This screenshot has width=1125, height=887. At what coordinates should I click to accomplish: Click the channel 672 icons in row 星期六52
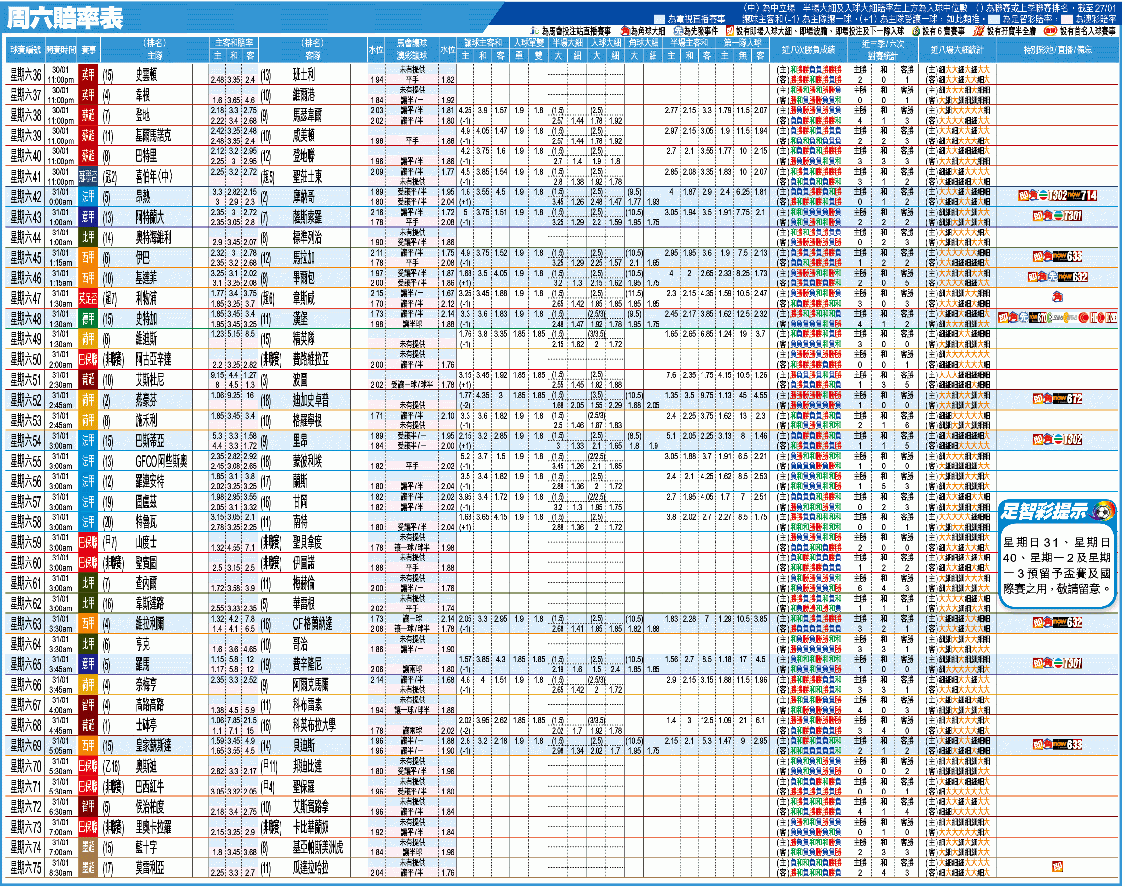point(1058,399)
